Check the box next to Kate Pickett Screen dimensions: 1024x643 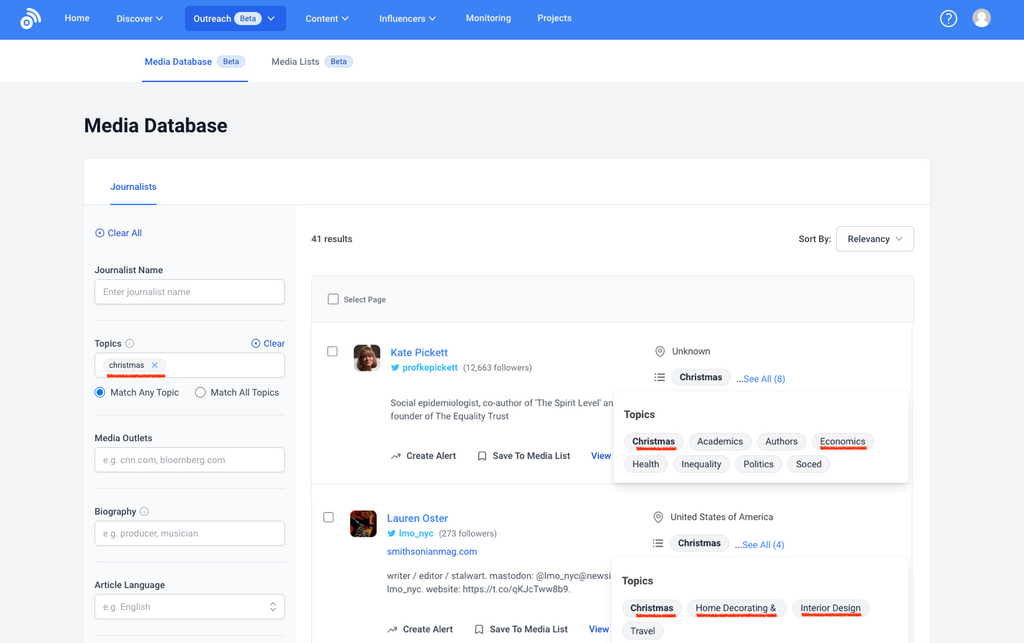pos(332,352)
